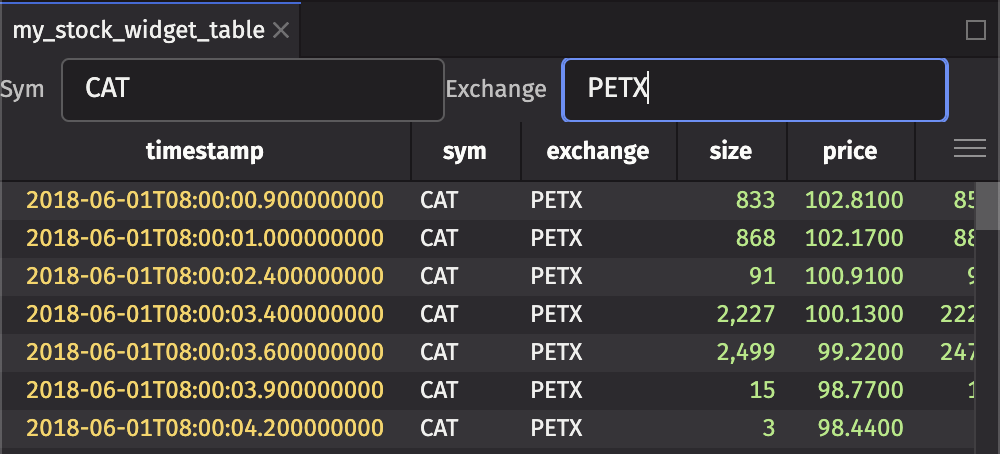Open the table options hamburger menu
Screen dimensions: 1000x454
pos(970,150)
